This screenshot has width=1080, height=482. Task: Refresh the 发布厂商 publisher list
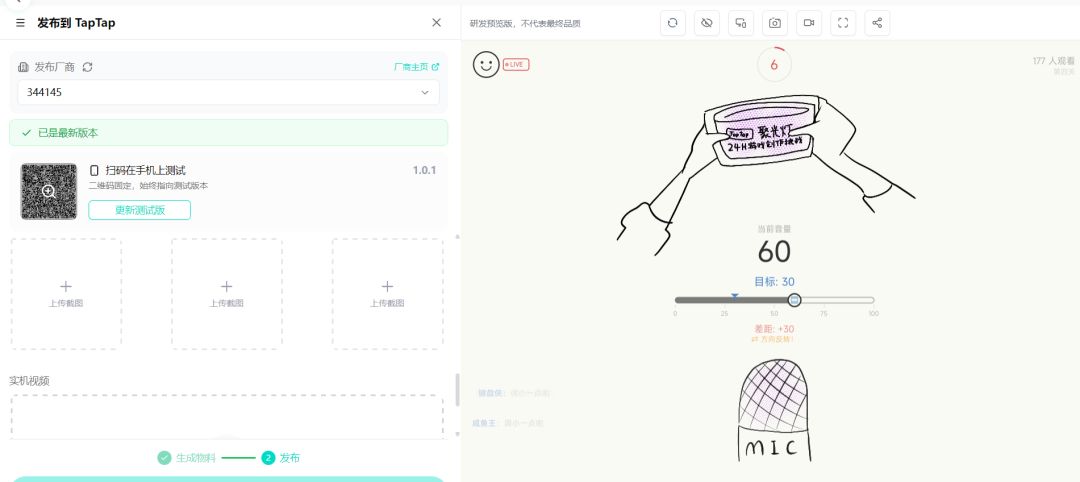click(x=88, y=67)
